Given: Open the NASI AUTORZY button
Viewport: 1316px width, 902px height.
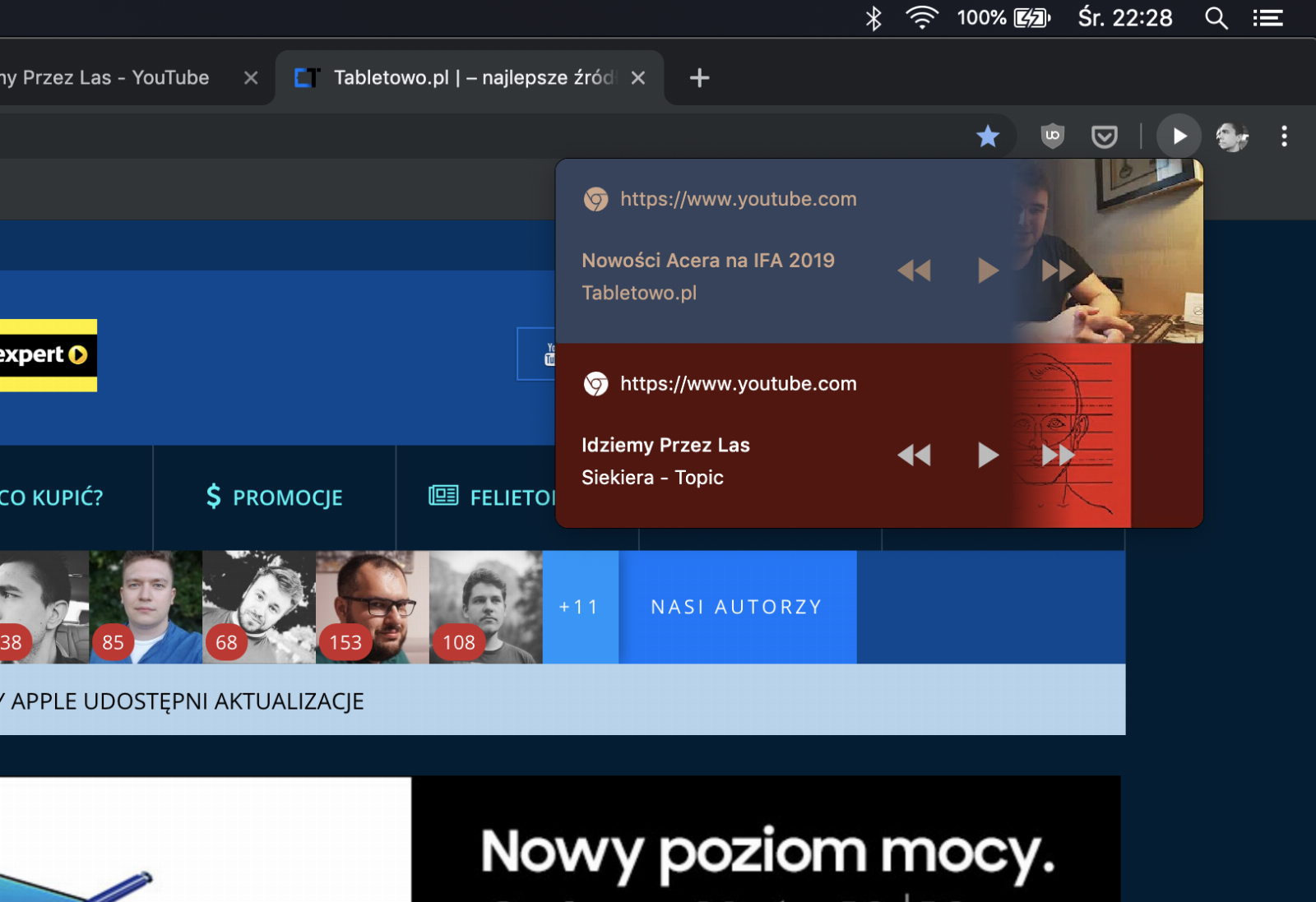Looking at the screenshot, I should click(737, 607).
